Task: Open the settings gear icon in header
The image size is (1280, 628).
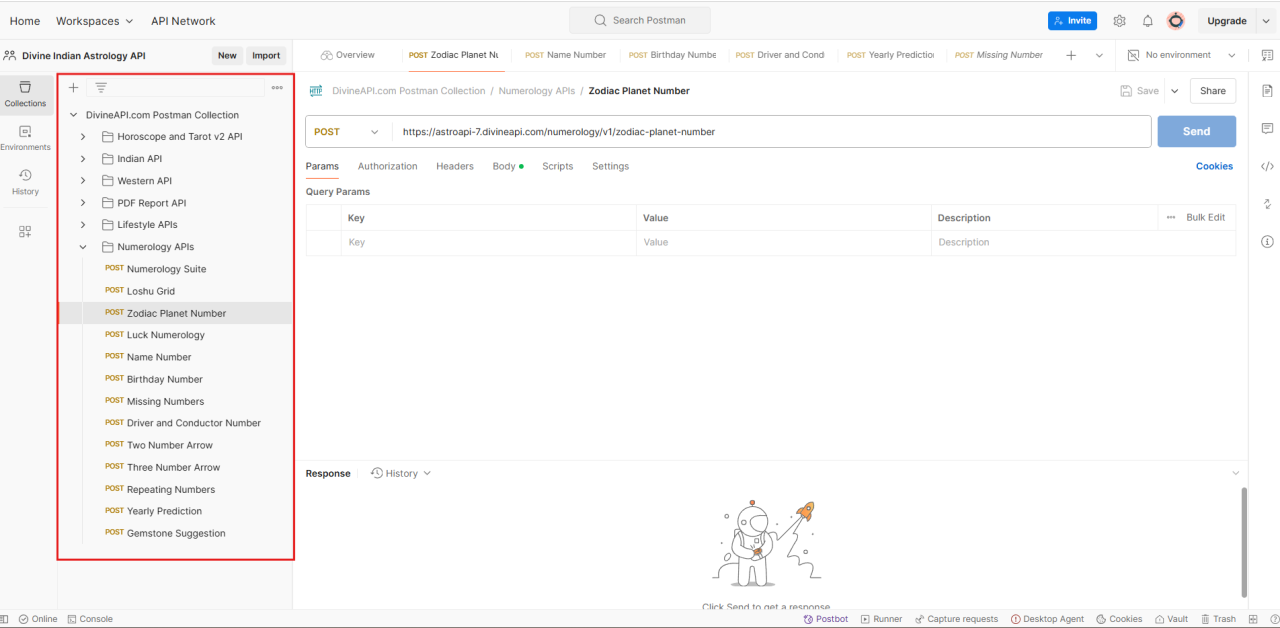Action: 1119,21
